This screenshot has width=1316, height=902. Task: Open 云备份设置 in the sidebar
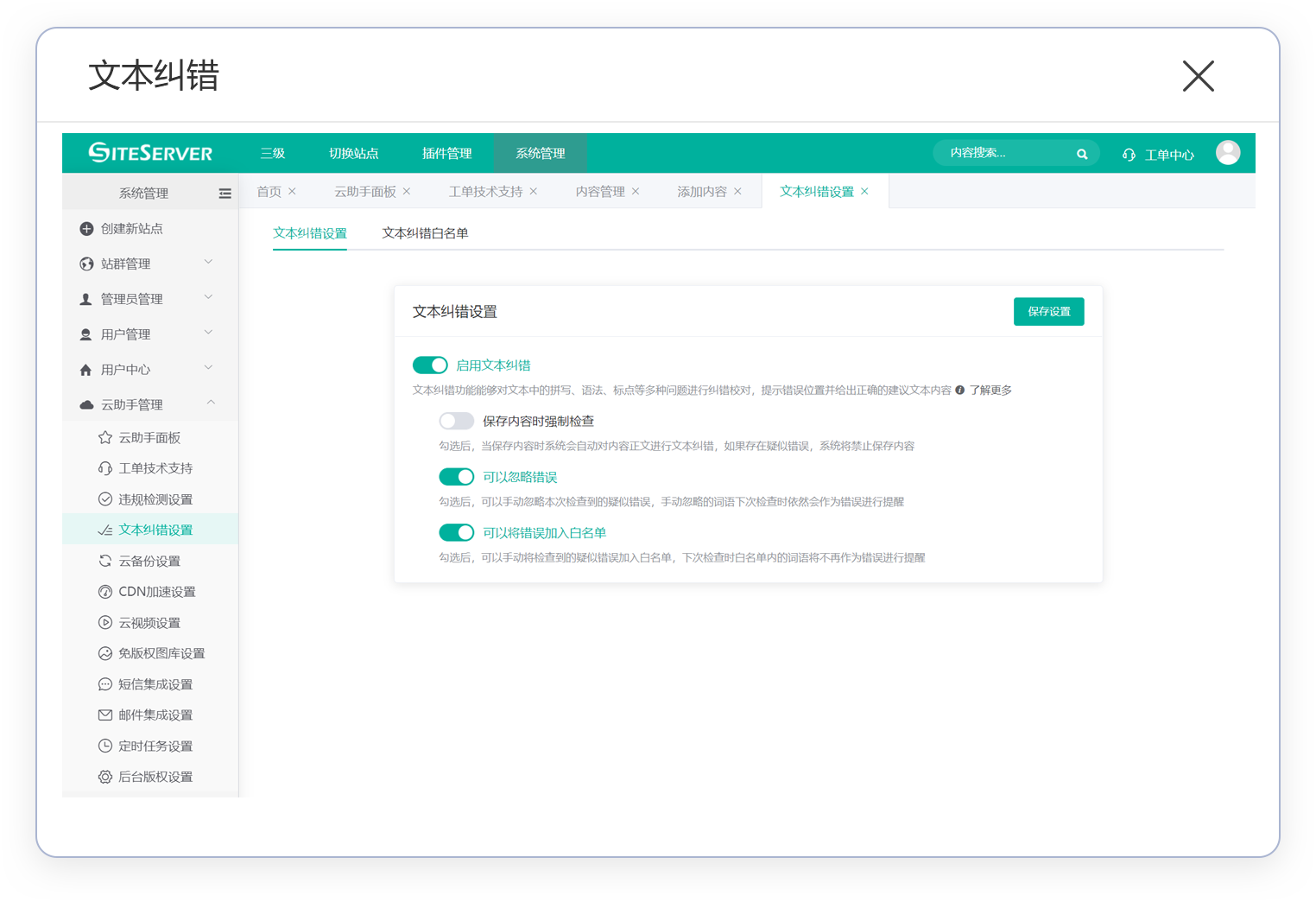click(149, 562)
